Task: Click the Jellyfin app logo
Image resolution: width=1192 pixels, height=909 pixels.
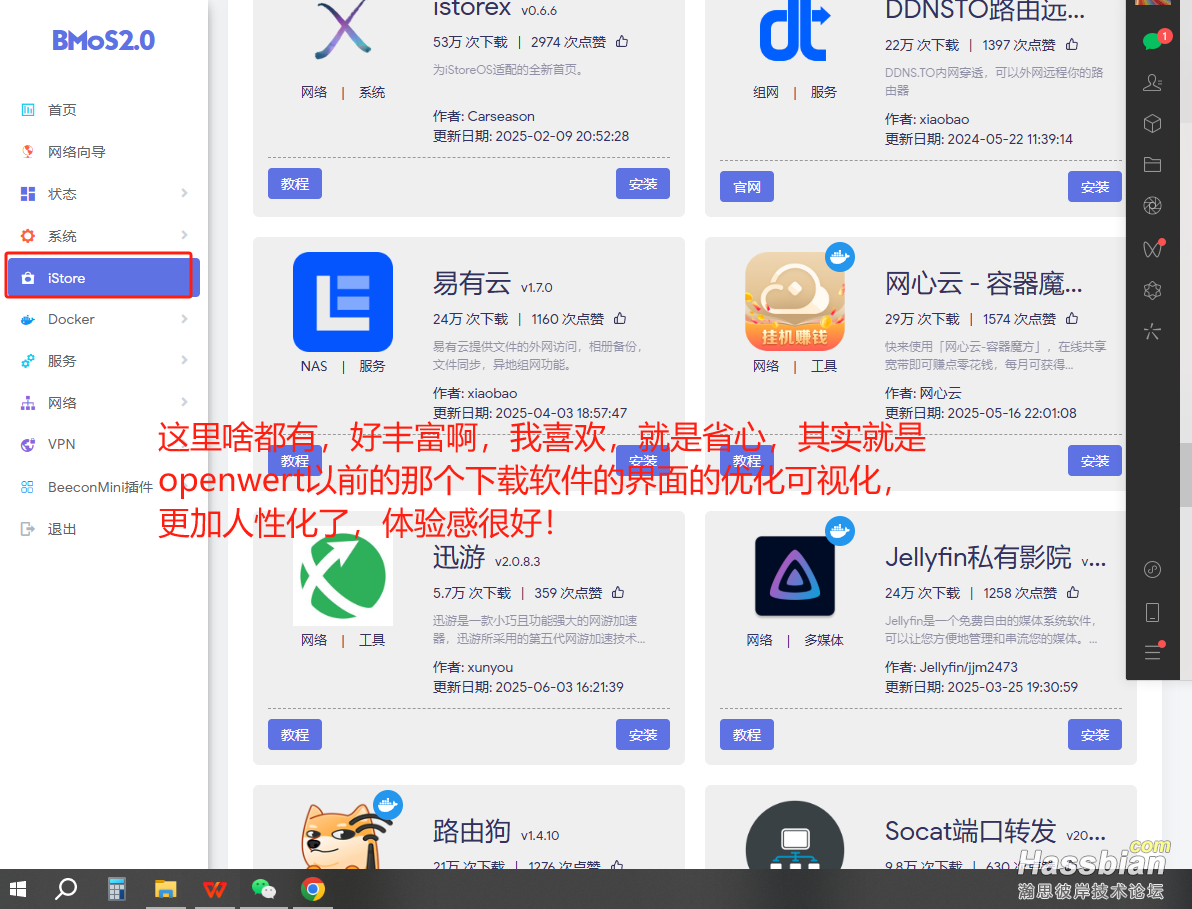Action: [x=794, y=576]
